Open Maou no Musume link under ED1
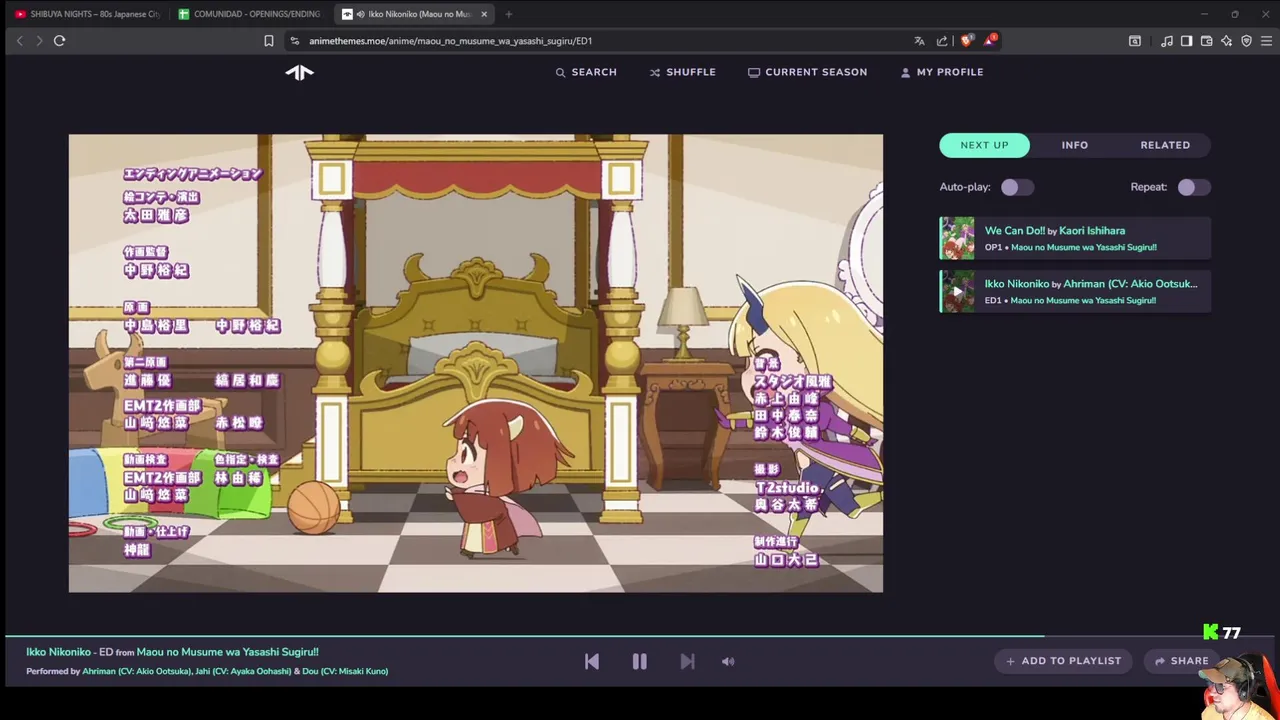1280x720 pixels. click(1083, 300)
